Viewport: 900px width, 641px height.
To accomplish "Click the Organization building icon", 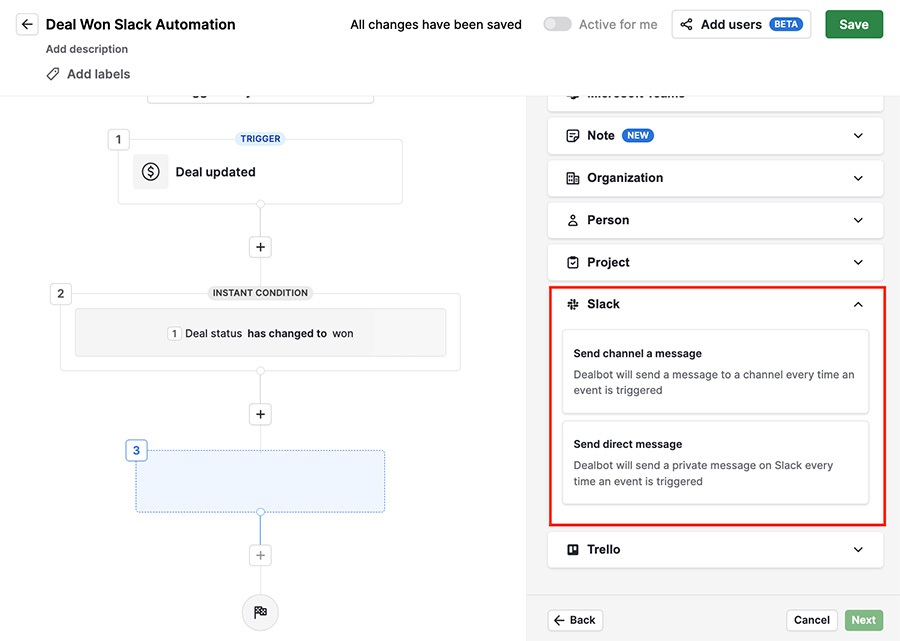I will [x=572, y=178].
